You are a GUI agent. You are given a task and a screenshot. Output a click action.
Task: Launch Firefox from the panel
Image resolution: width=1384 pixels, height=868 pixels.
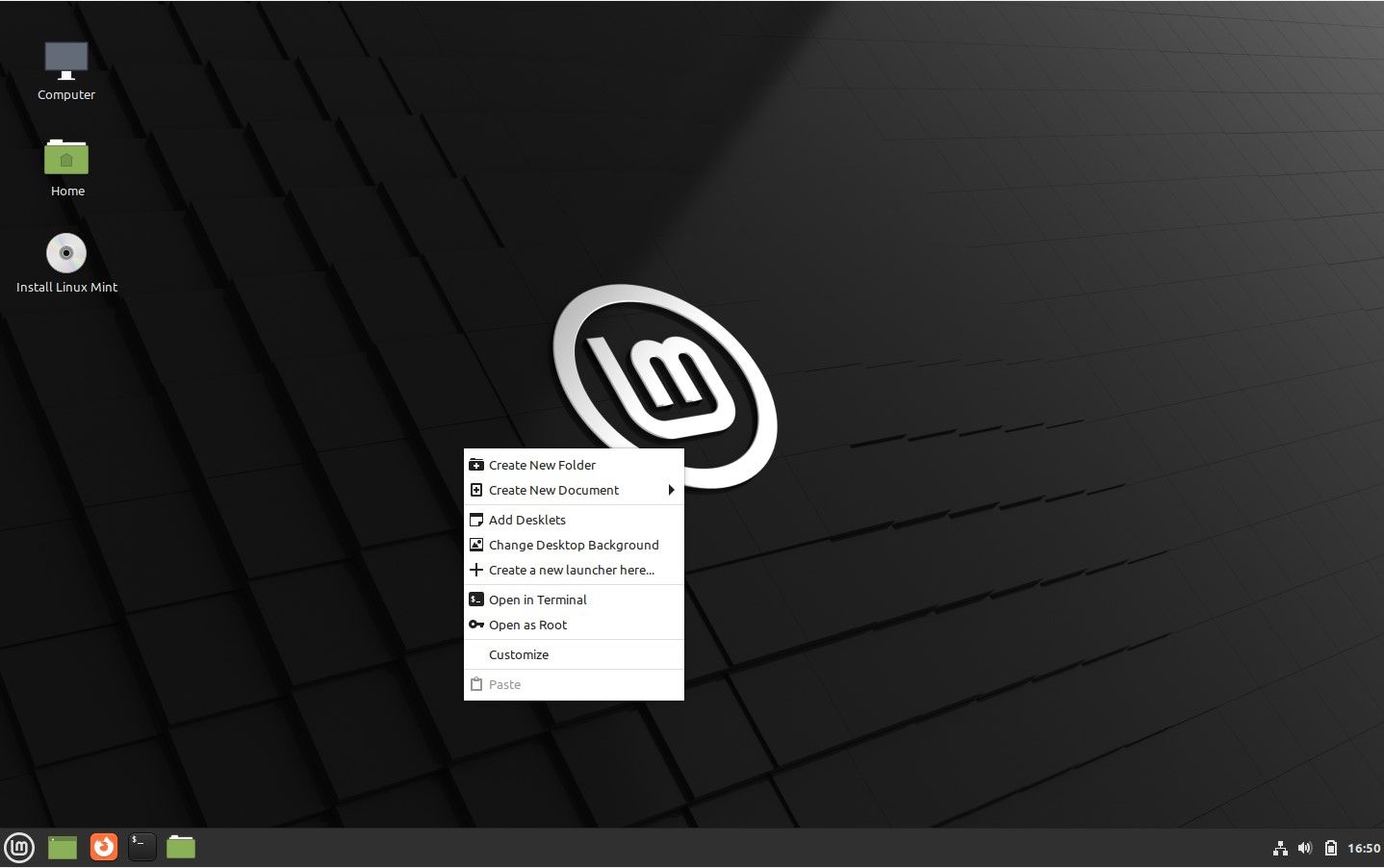pos(104,847)
